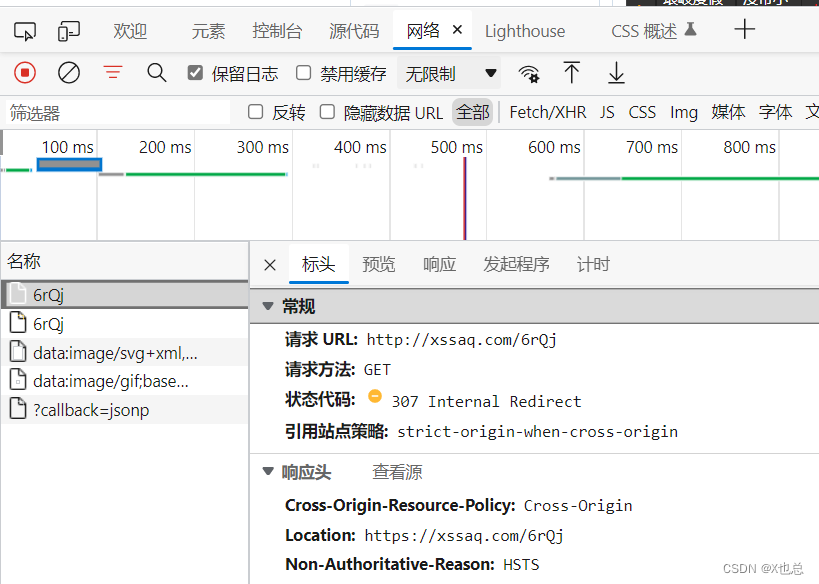
Task: Open network search magnifier
Action: point(156,73)
